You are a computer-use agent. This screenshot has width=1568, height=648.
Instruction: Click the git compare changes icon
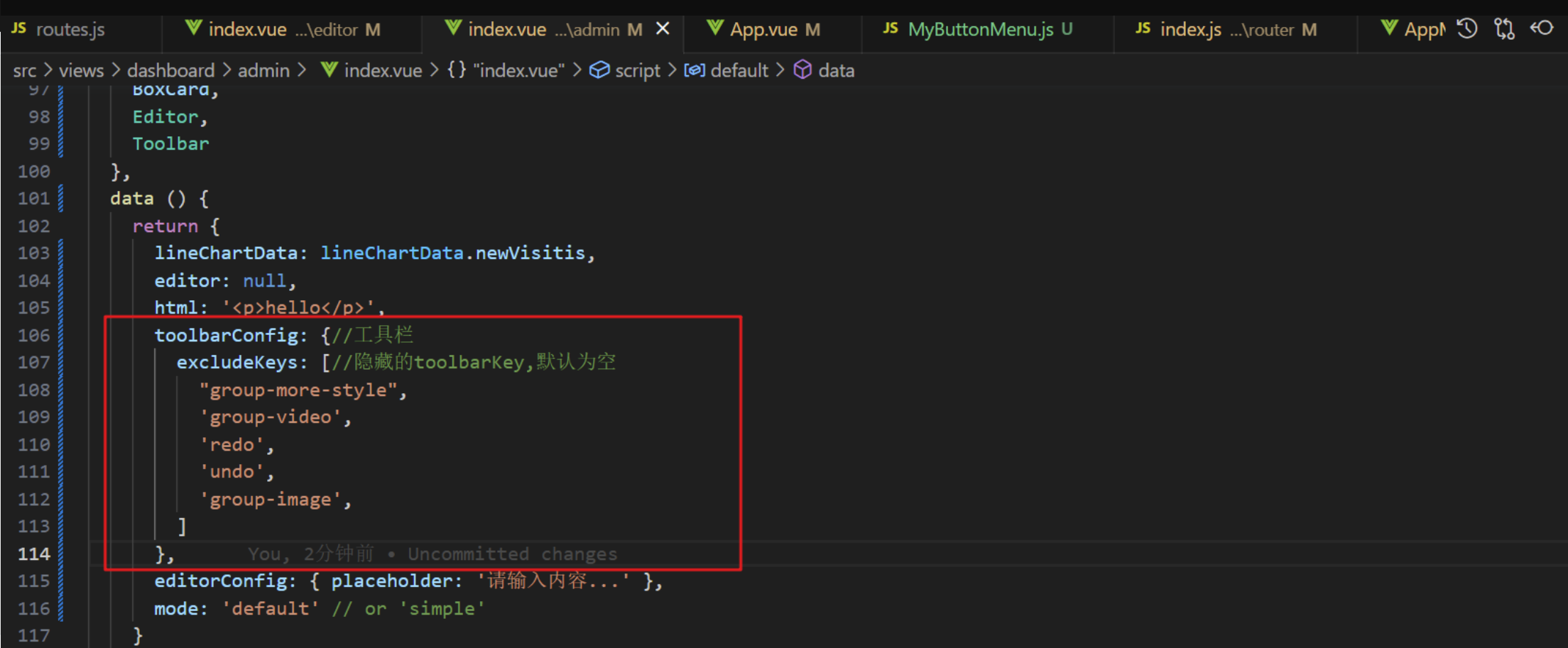(x=1504, y=29)
